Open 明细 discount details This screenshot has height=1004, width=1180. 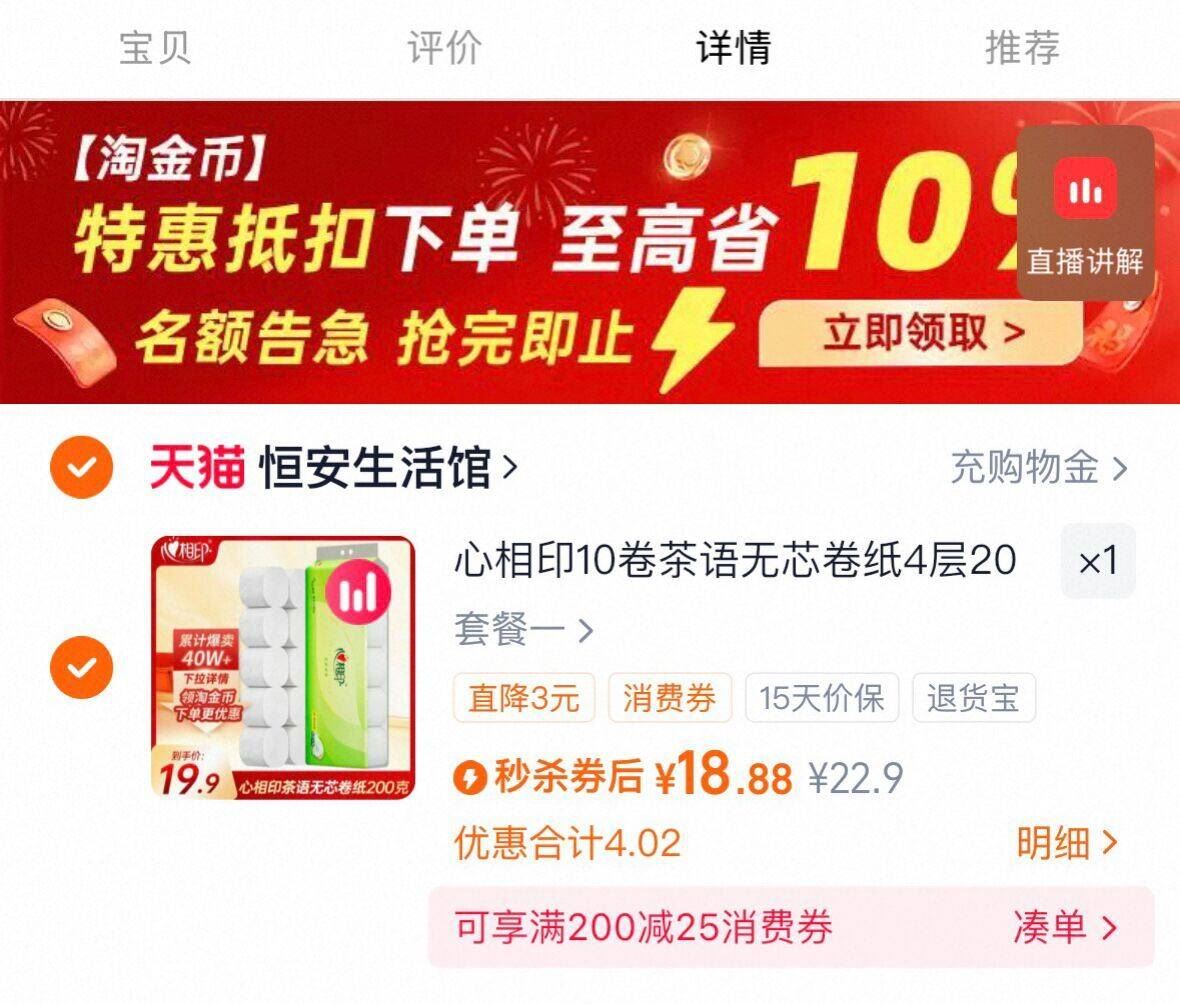click(x=1067, y=843)
